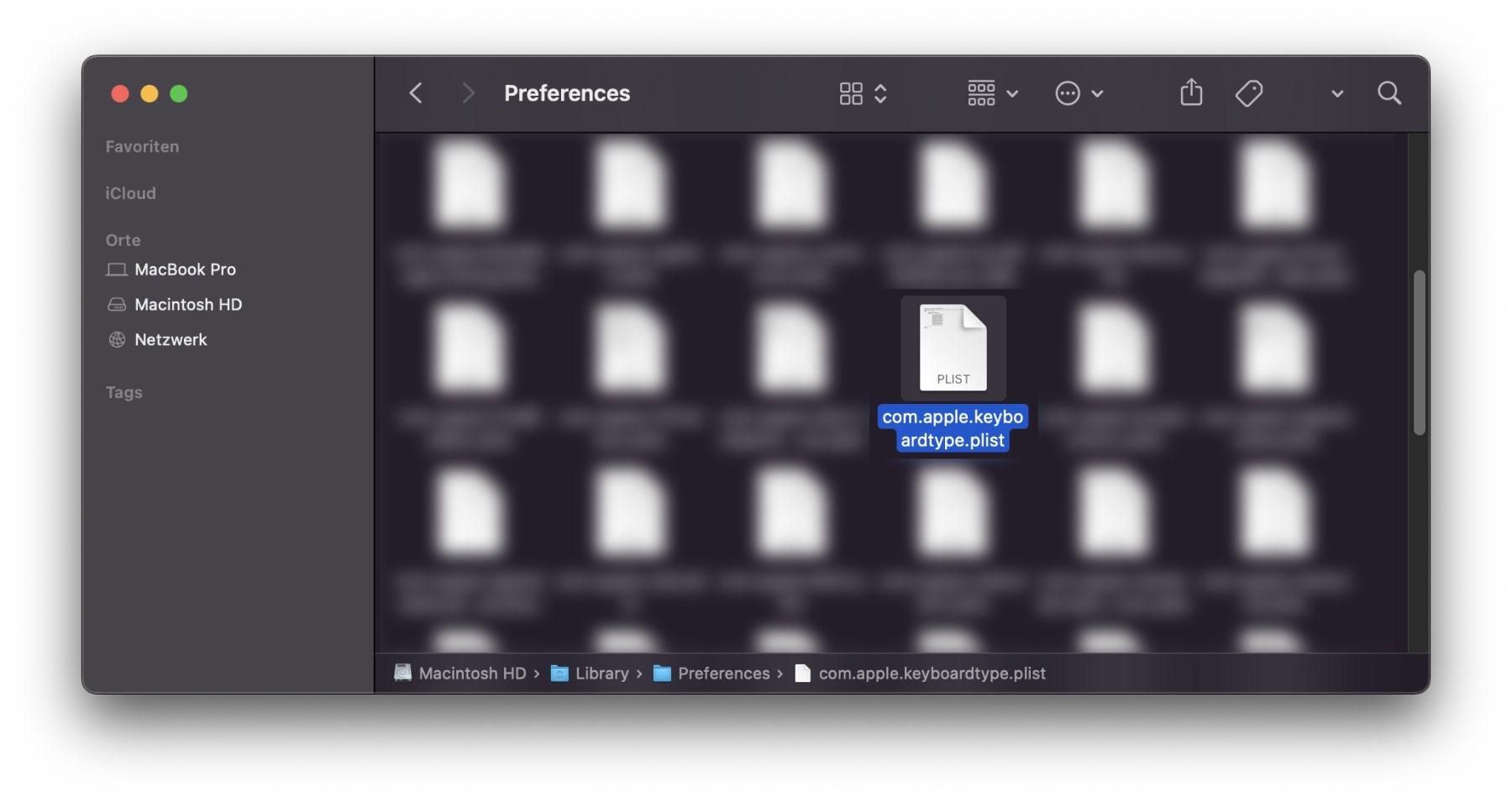Click the Favoriten sidebar heading

(x=142, y=147)
